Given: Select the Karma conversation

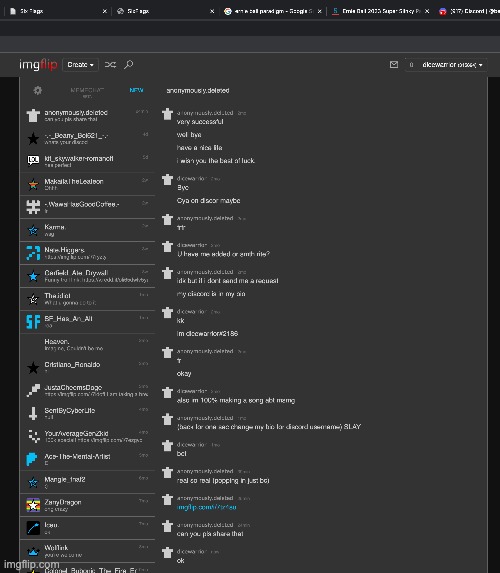Looking at the screenshot, I should click(x=87, y=230).
